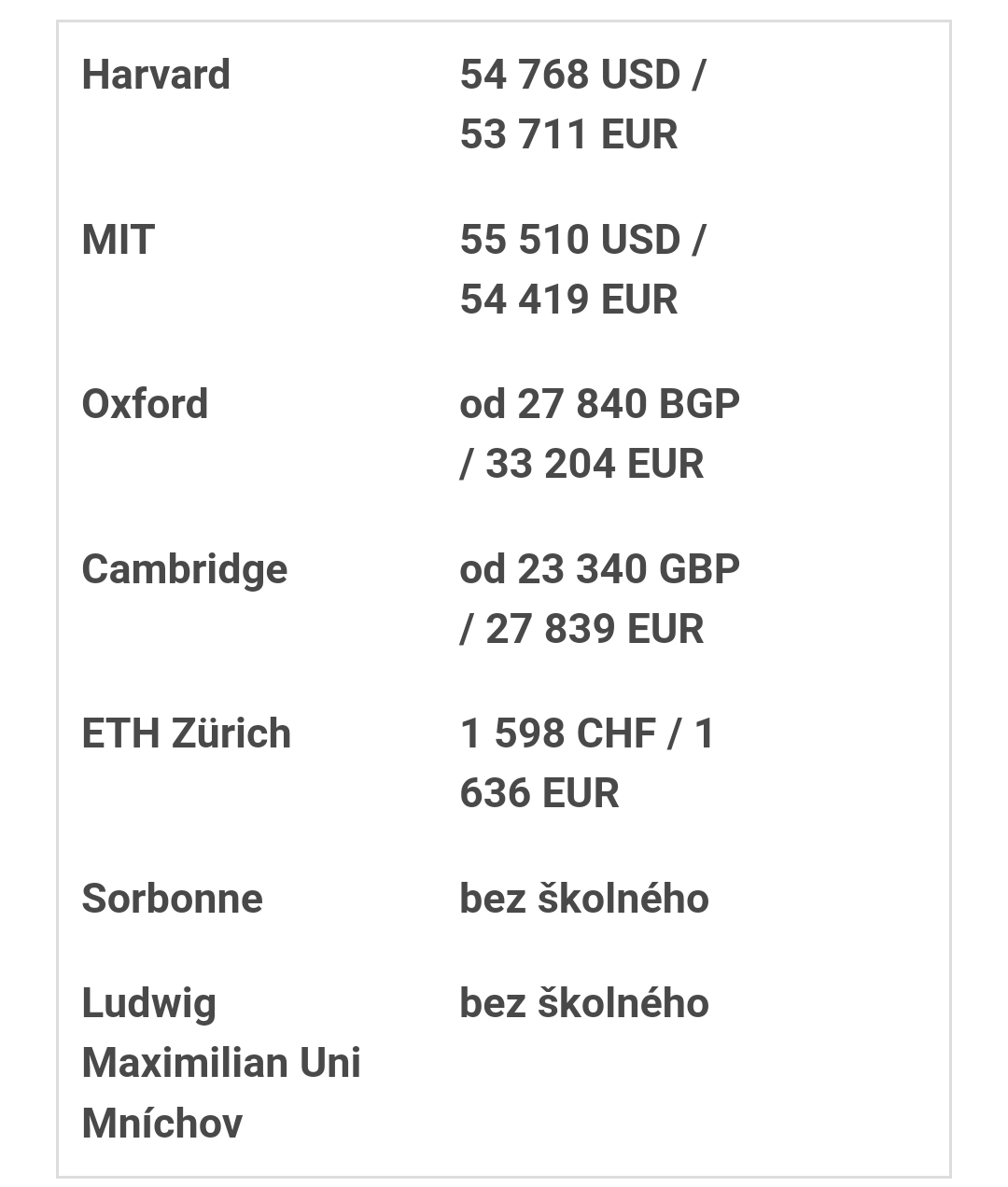Select the od 23 340 GBP text
This screenshot has width=1008, height=1187.
click(599, 569)
